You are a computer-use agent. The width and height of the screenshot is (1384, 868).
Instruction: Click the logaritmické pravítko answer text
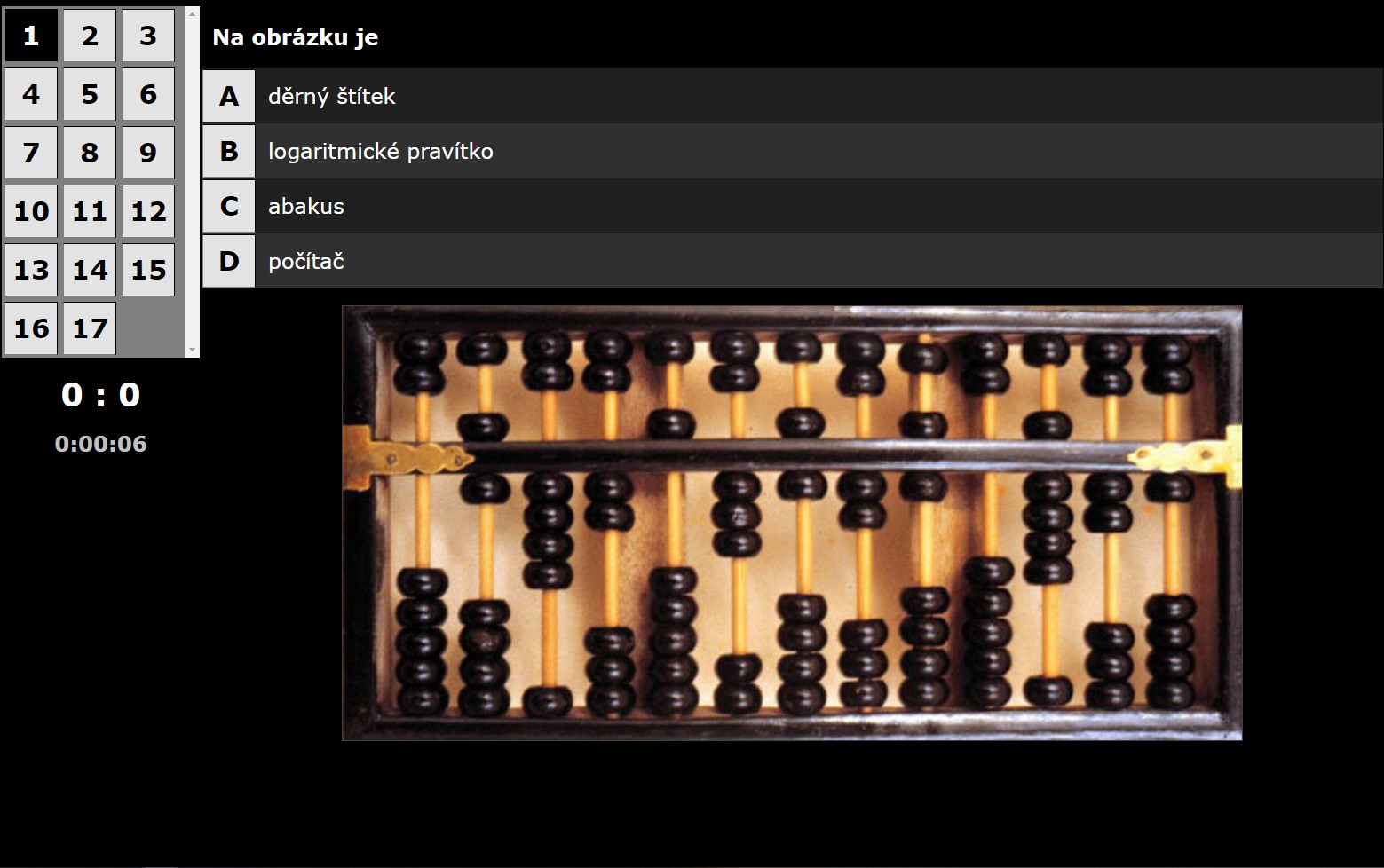pyautogui.click(x=381, y=152)
